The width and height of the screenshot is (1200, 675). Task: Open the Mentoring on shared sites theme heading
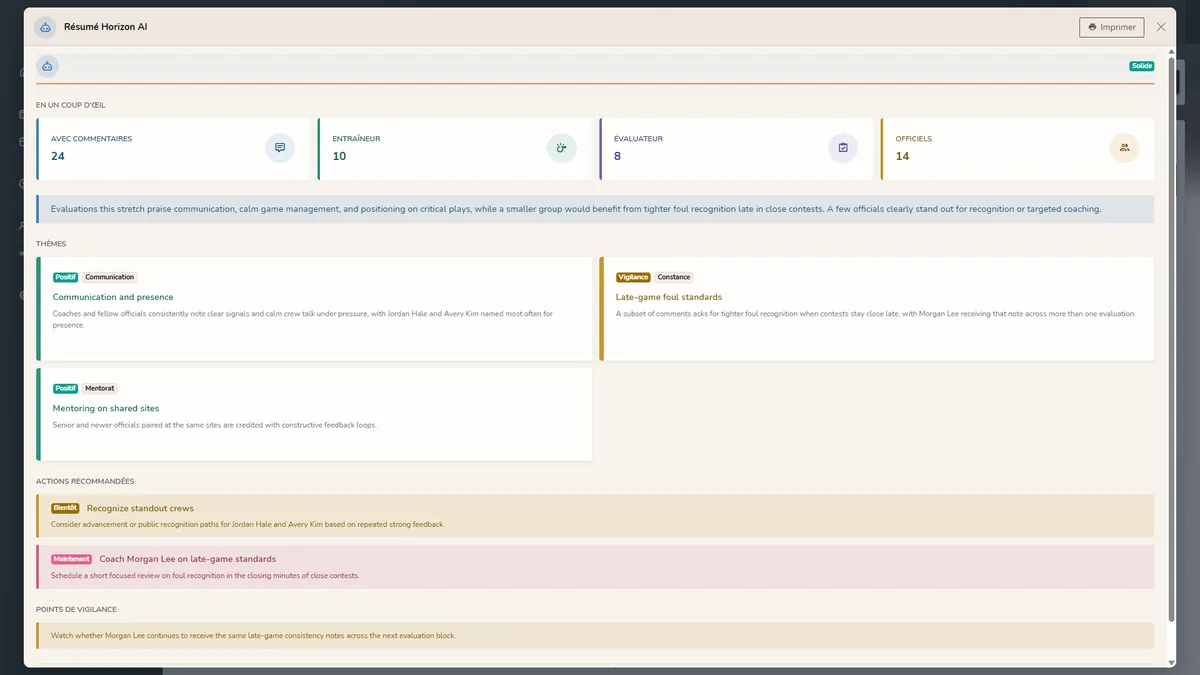(x=106, y=408)
